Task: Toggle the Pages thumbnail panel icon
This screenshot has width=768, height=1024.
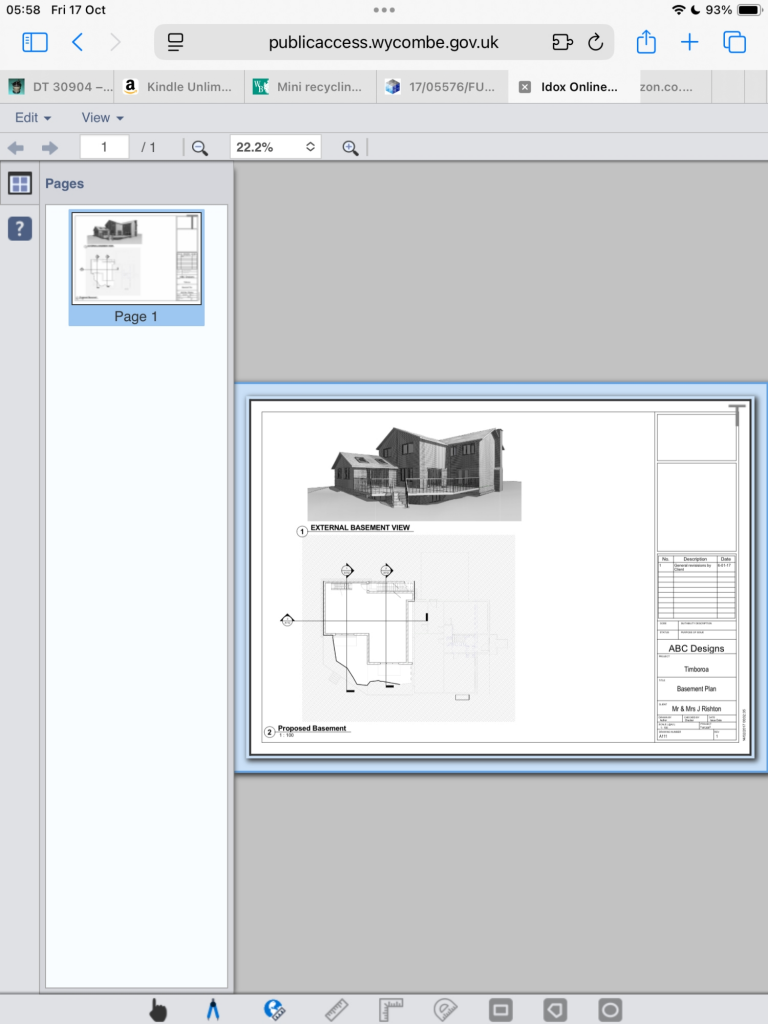Action: (x=20, y=183)
